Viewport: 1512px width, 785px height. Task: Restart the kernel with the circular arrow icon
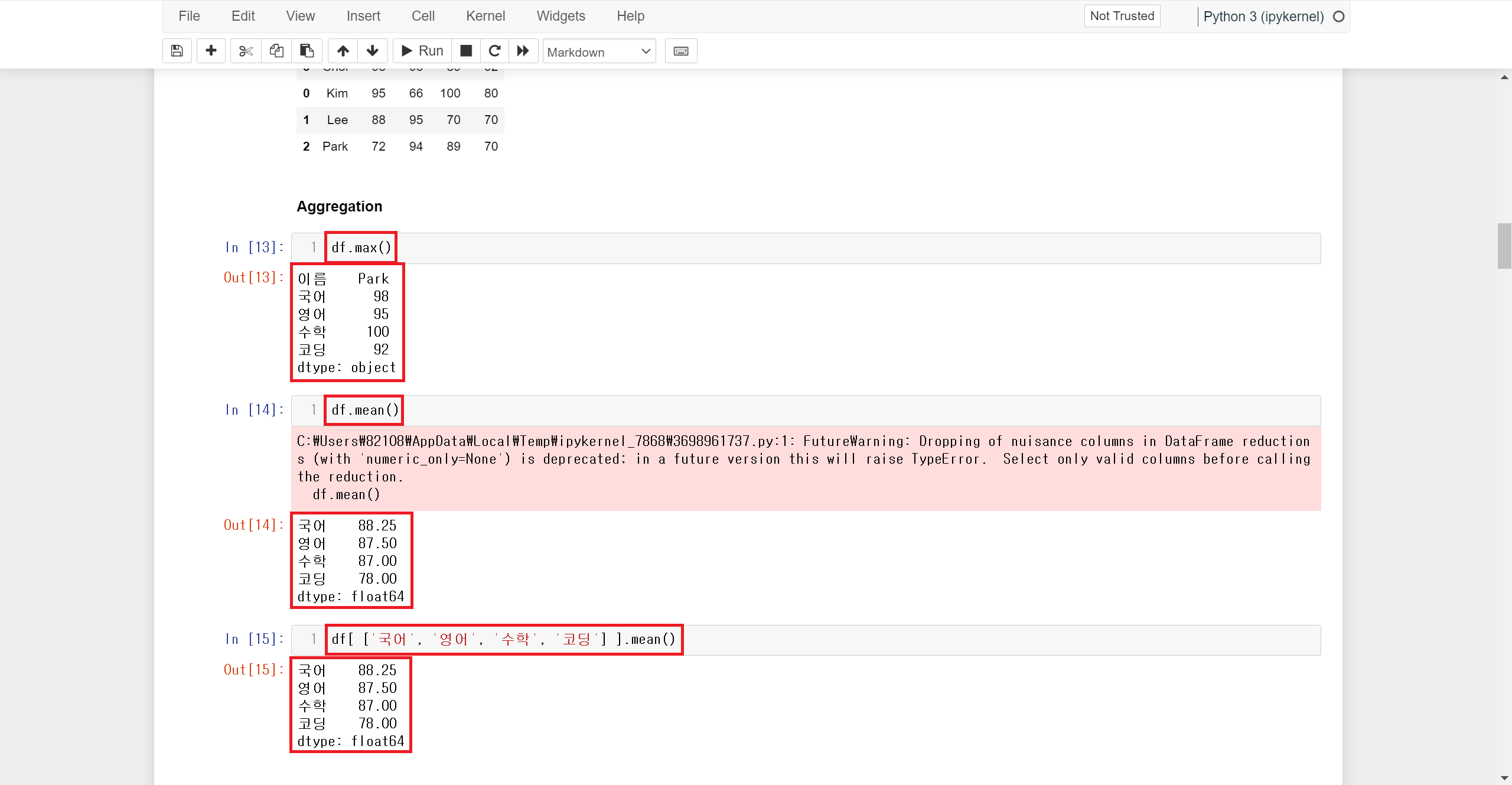[x=495, y=51]
